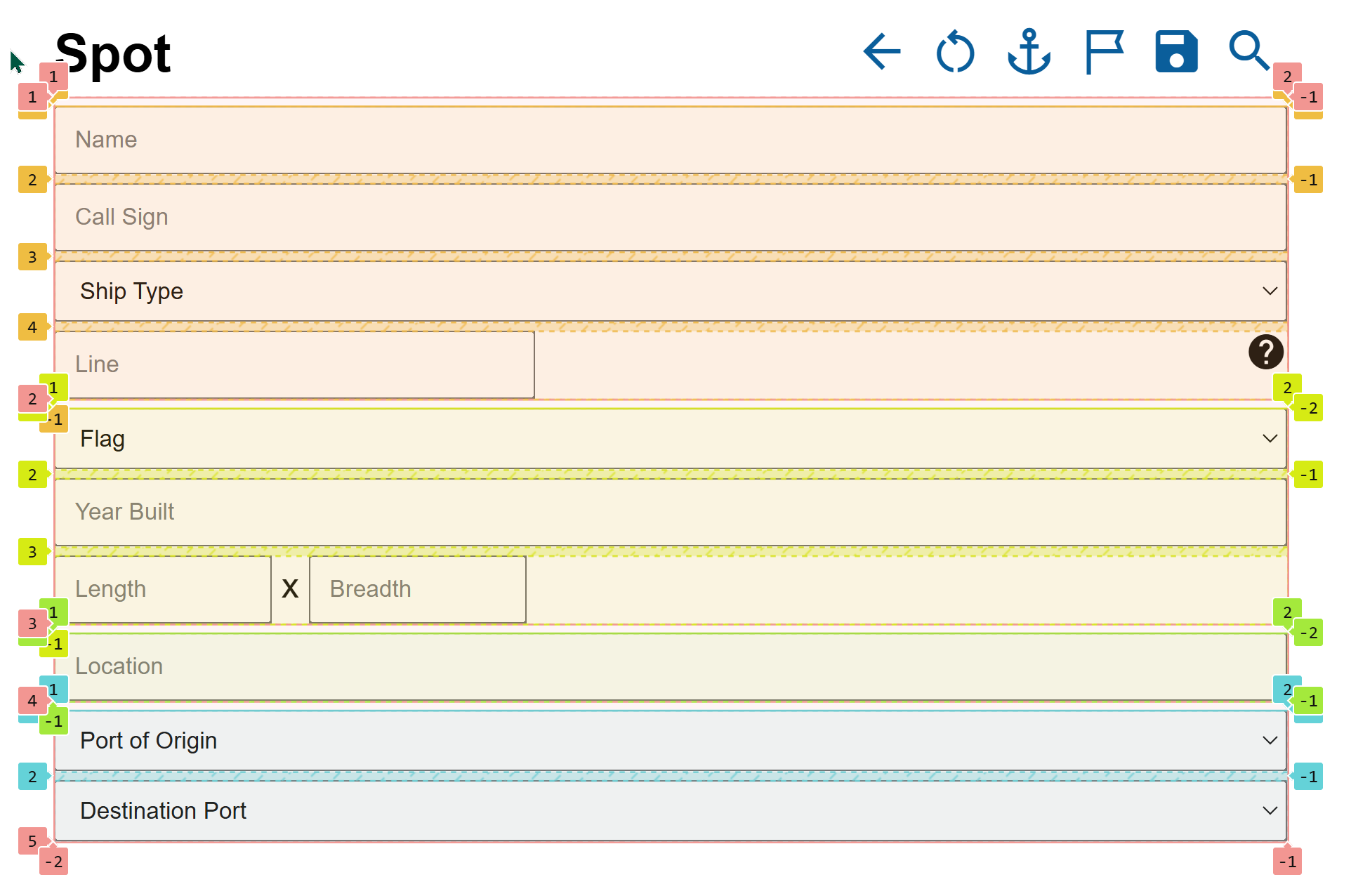This screenshot has width=1351, height=896.
Task: Click the Call Sign input field
Action: 675,216
